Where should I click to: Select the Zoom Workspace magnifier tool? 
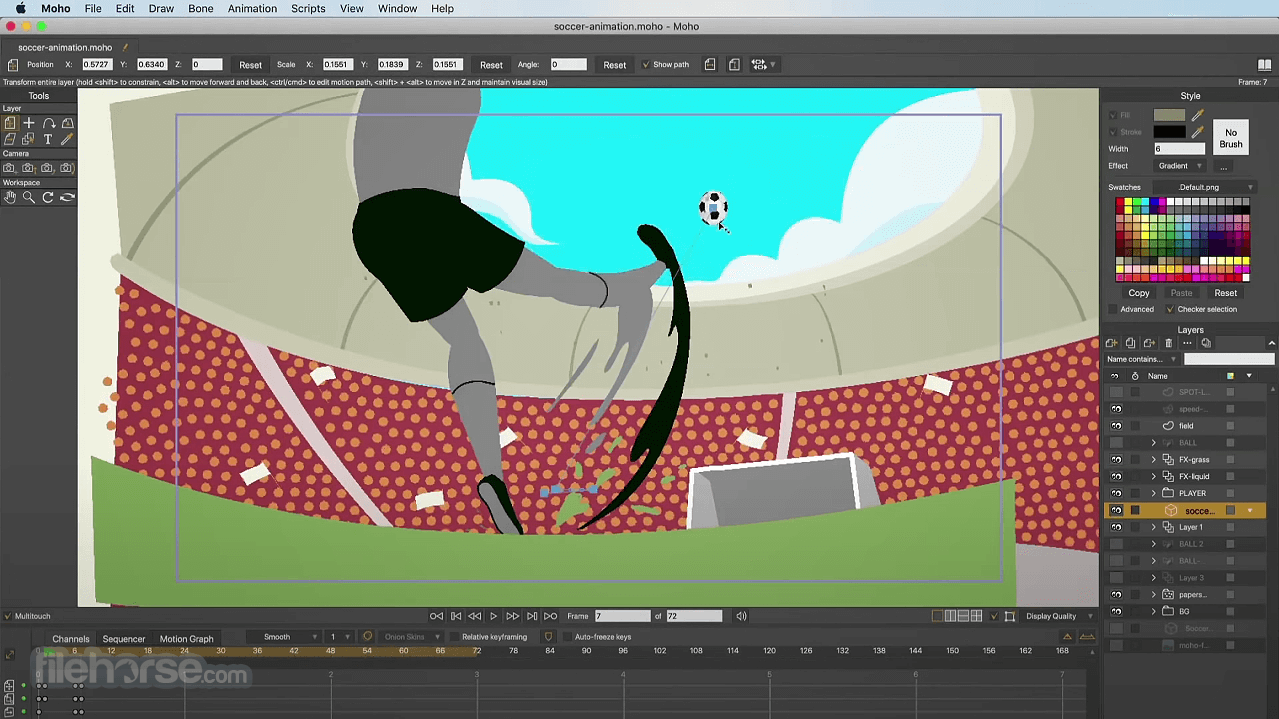(29, 197)
